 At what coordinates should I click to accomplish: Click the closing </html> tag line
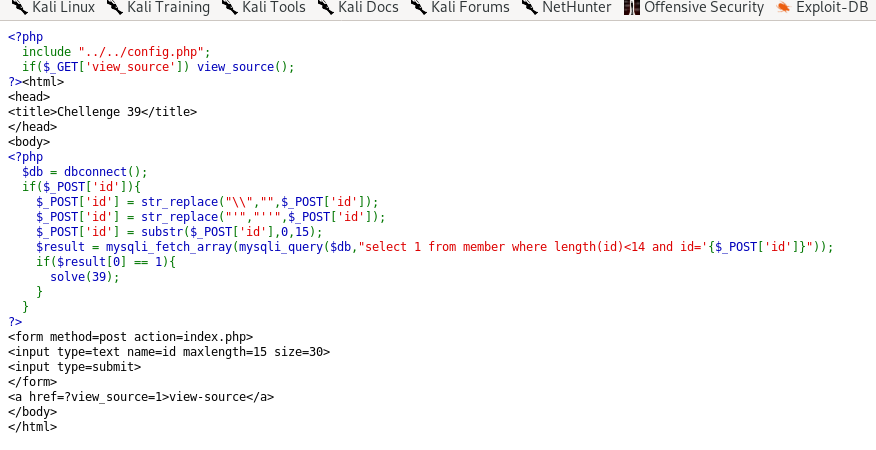[x=32, y=427]
